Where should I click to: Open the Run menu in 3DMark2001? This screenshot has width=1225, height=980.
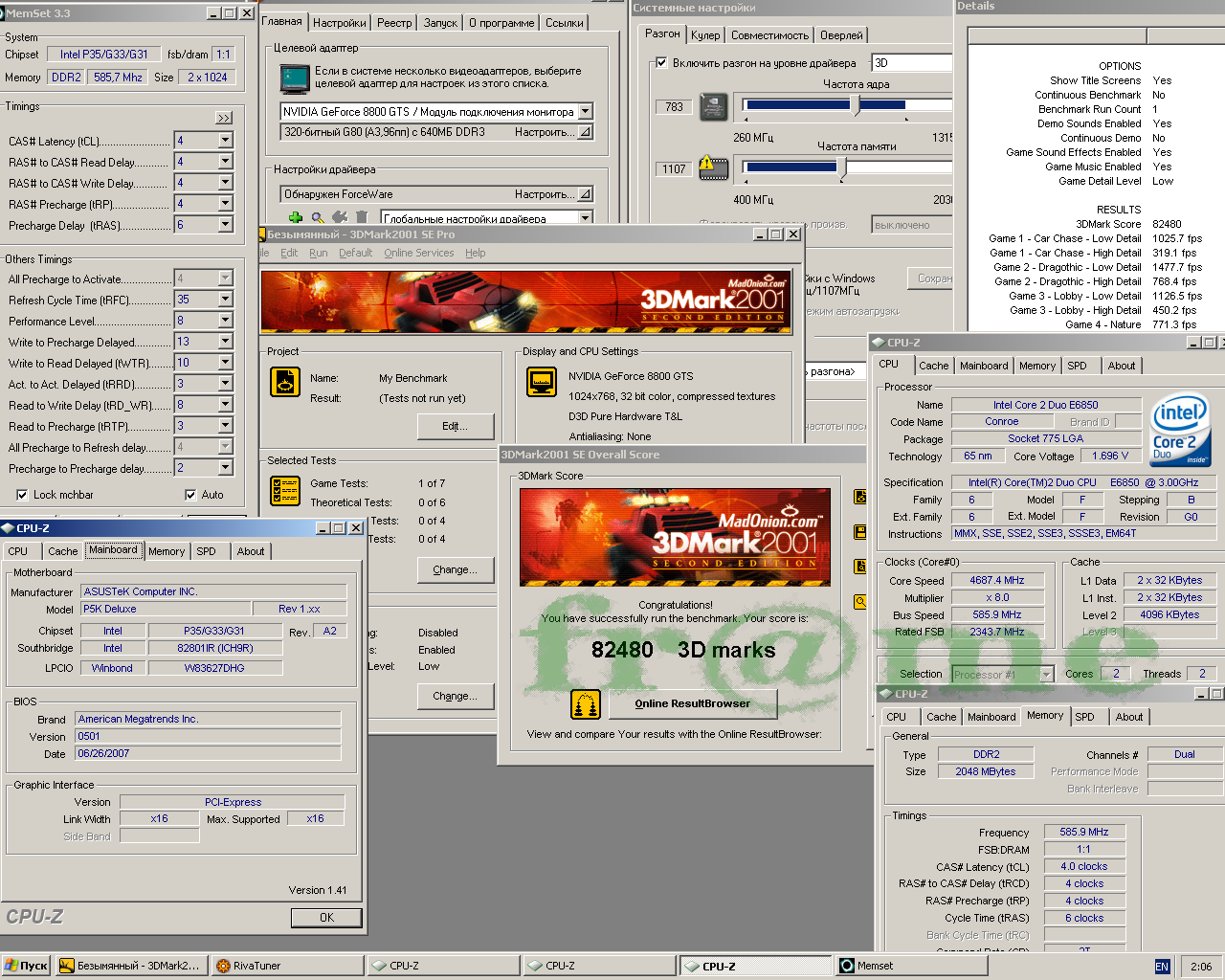[x=318, y=253]
